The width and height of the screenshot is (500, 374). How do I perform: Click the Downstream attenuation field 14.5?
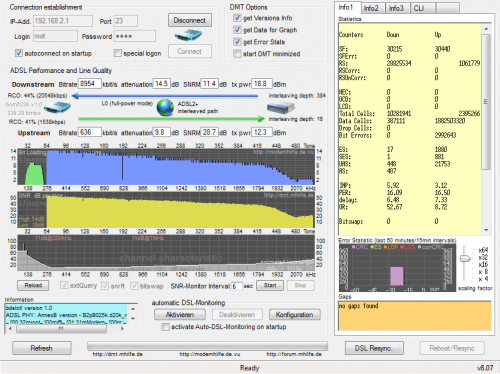click(162, 84)
